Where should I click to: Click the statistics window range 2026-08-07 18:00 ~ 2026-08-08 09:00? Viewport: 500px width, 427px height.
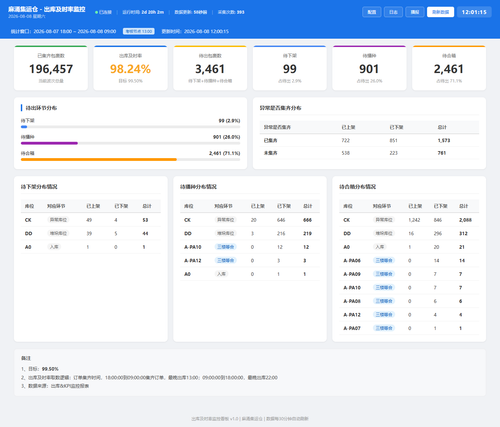(x=75, y=31)
